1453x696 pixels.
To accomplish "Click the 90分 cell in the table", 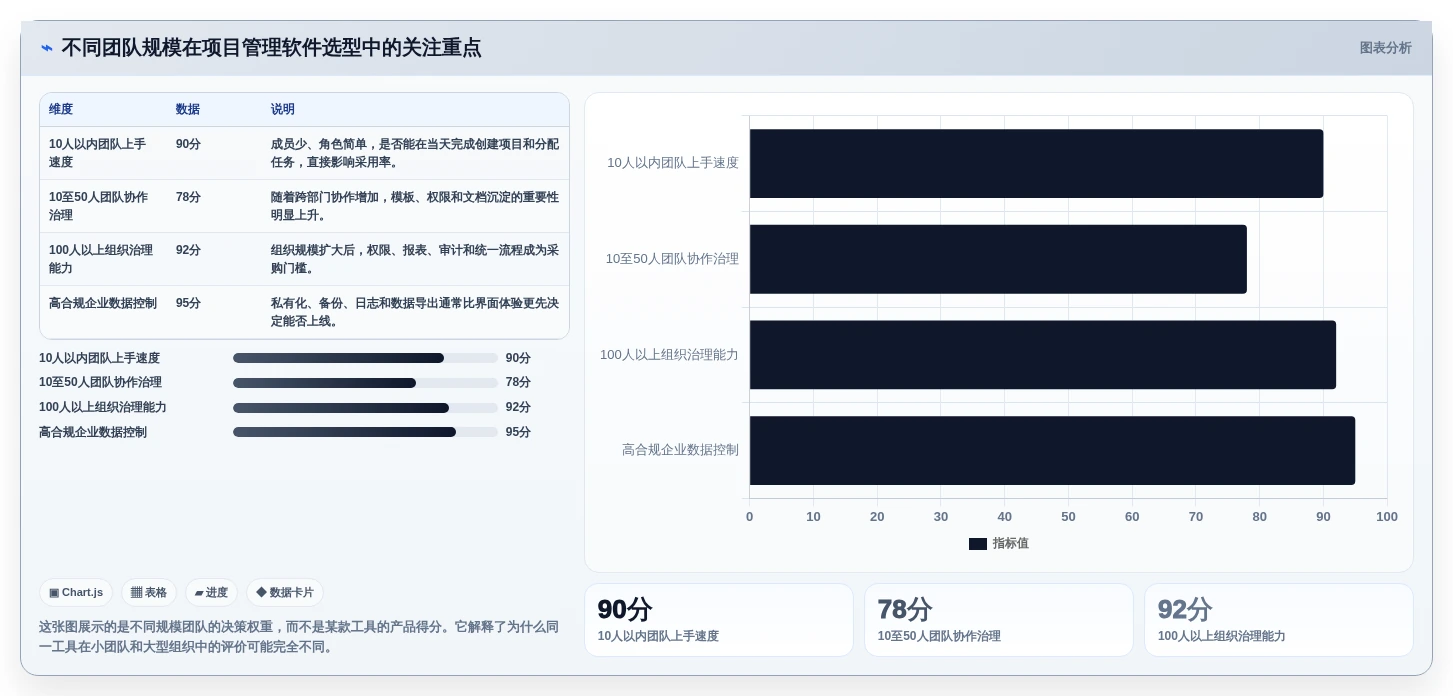I will click(188, 144).
